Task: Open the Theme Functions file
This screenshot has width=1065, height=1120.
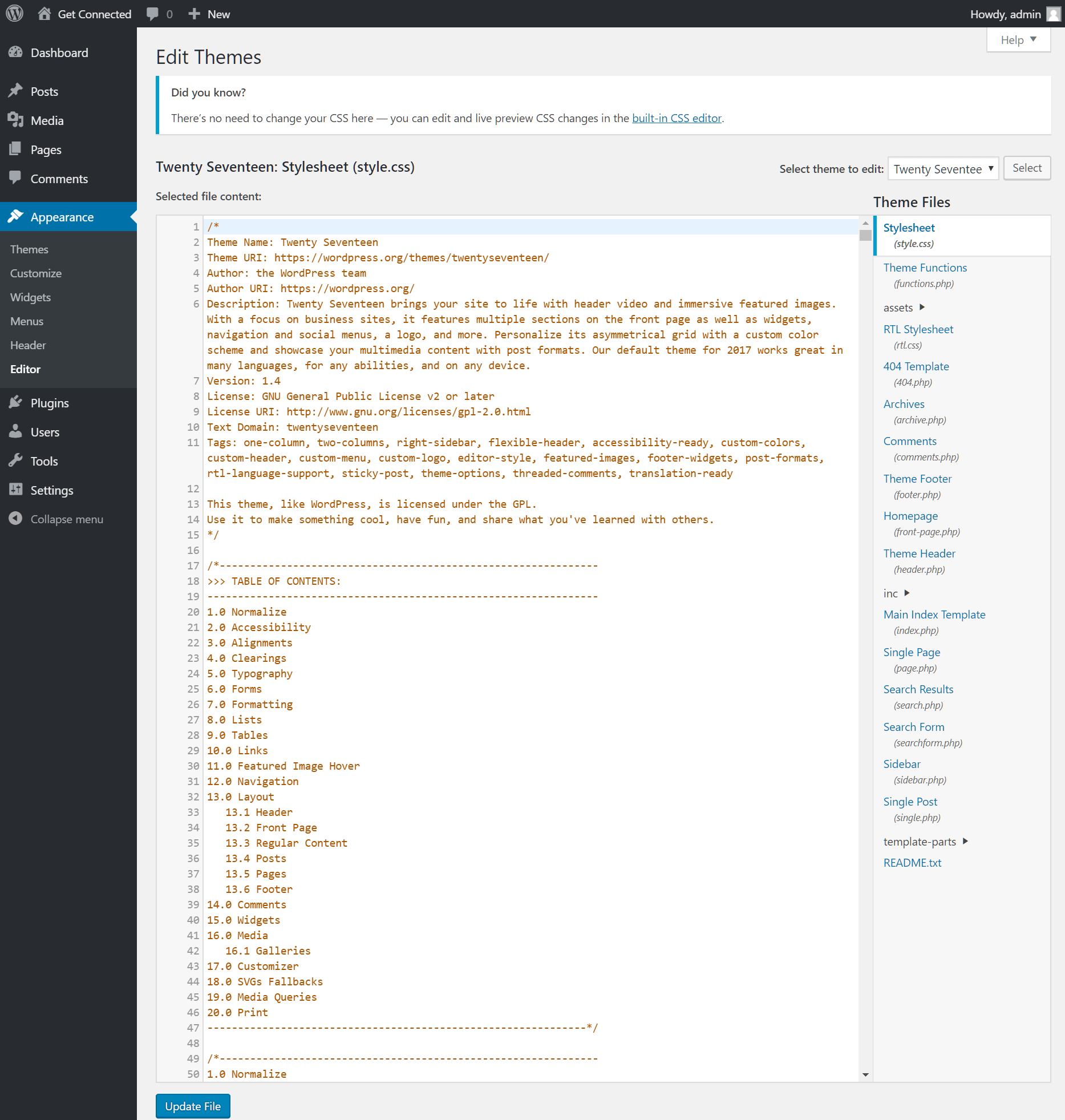Action: pyautogui.click(x=925, y=268)
